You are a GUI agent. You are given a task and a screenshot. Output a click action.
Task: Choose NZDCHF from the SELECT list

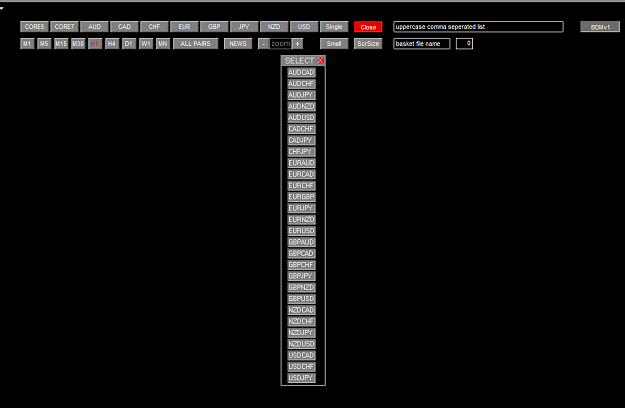301,321
